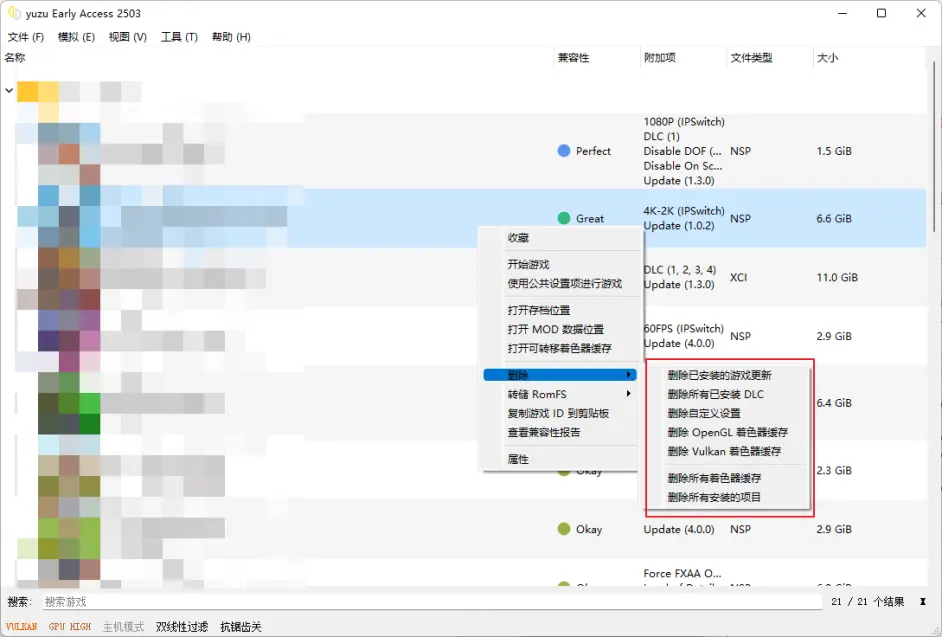This screenshot has width=942, height=637.
Task: Toggle the GPU HIGH accuracy button
Action: tap(70, 627)
